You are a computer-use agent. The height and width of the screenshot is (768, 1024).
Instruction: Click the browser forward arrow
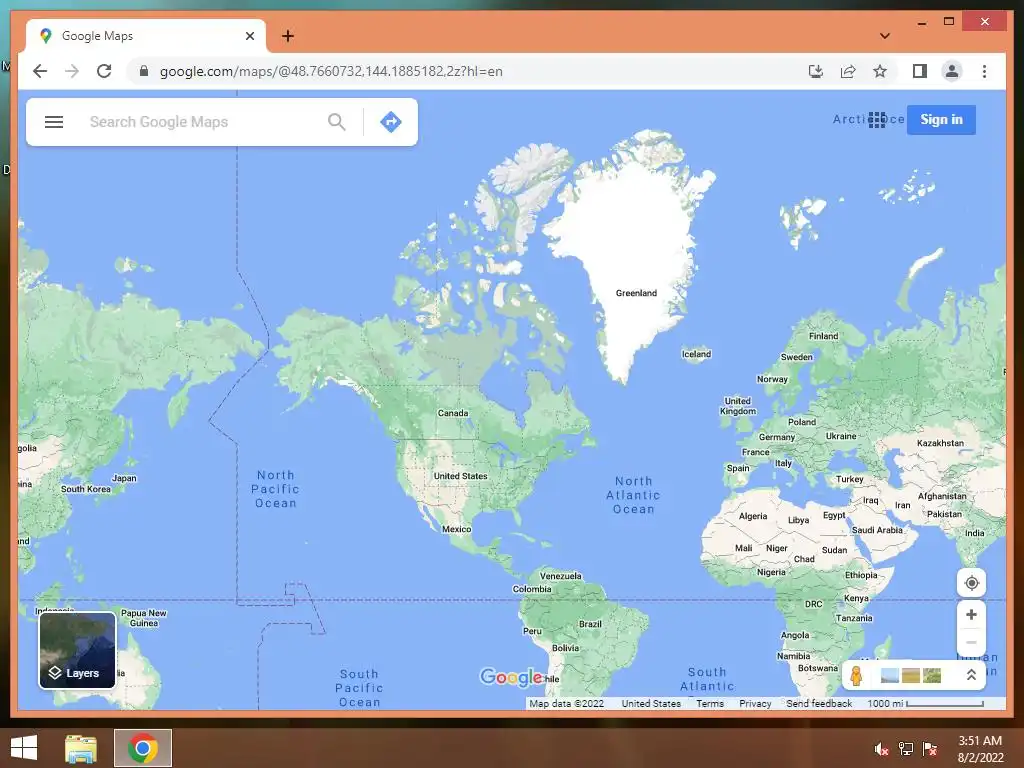coord(72,71)
